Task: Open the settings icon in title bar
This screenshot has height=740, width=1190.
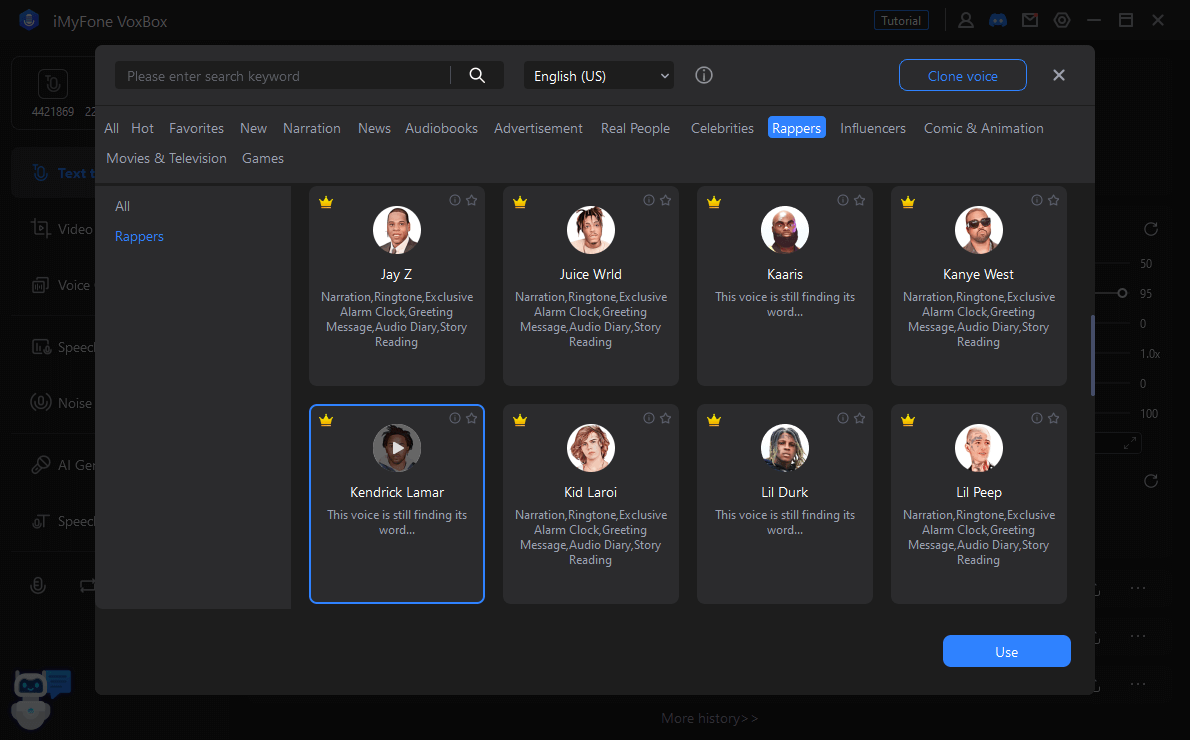Action: click(x=1062, y=20)
